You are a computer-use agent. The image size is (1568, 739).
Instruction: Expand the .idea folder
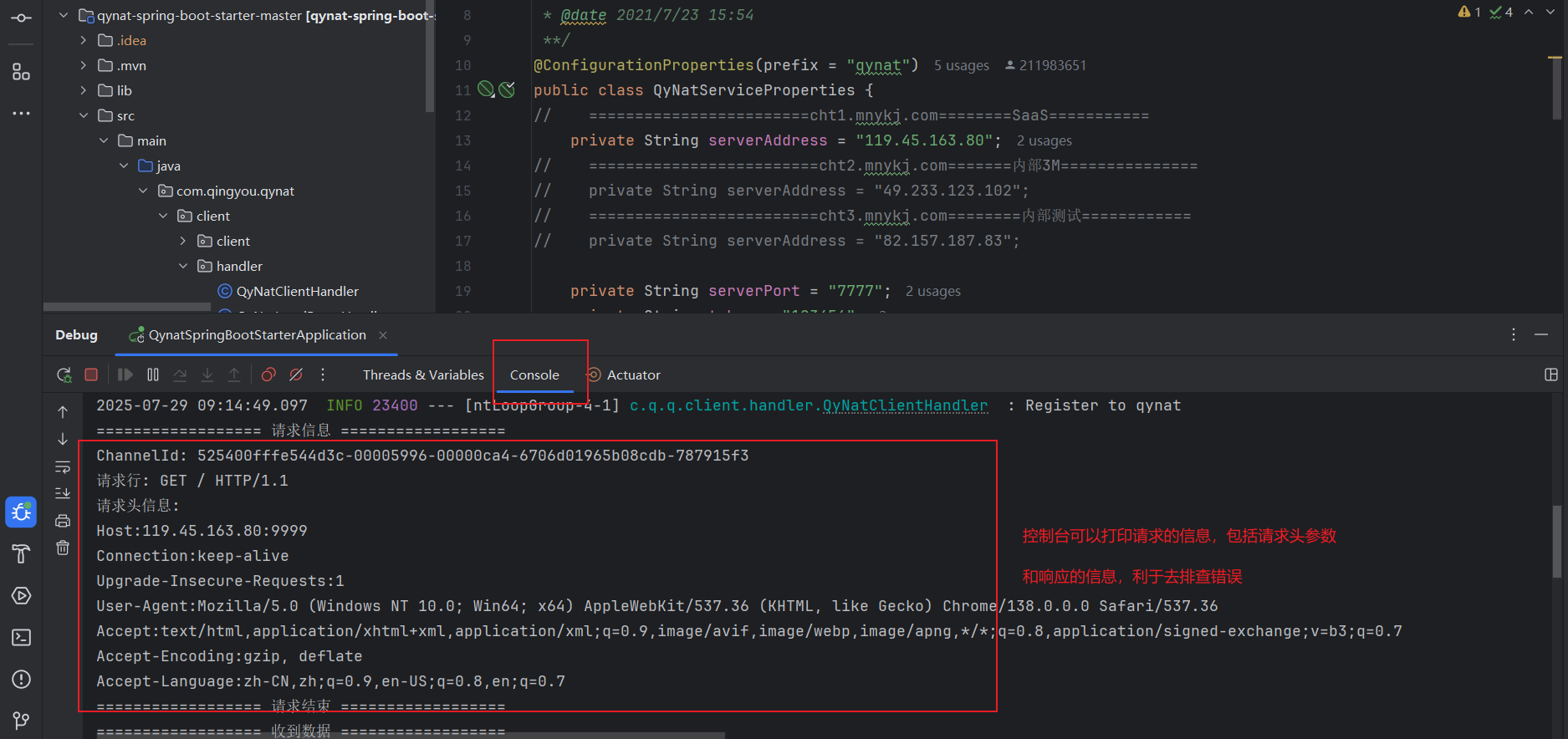click(84, 40)
